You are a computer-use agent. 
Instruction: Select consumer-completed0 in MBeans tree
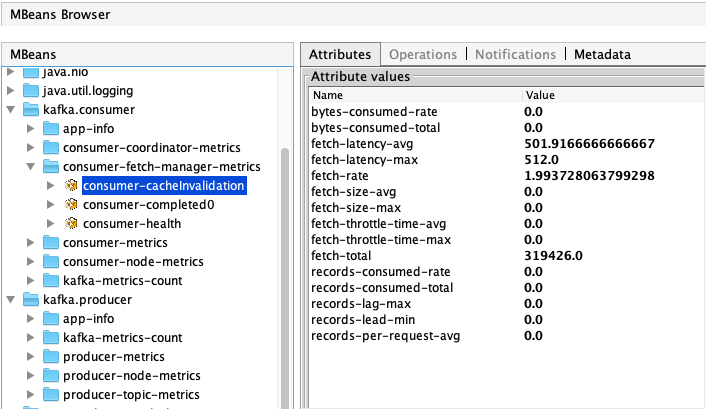click(x=149, y=204)
